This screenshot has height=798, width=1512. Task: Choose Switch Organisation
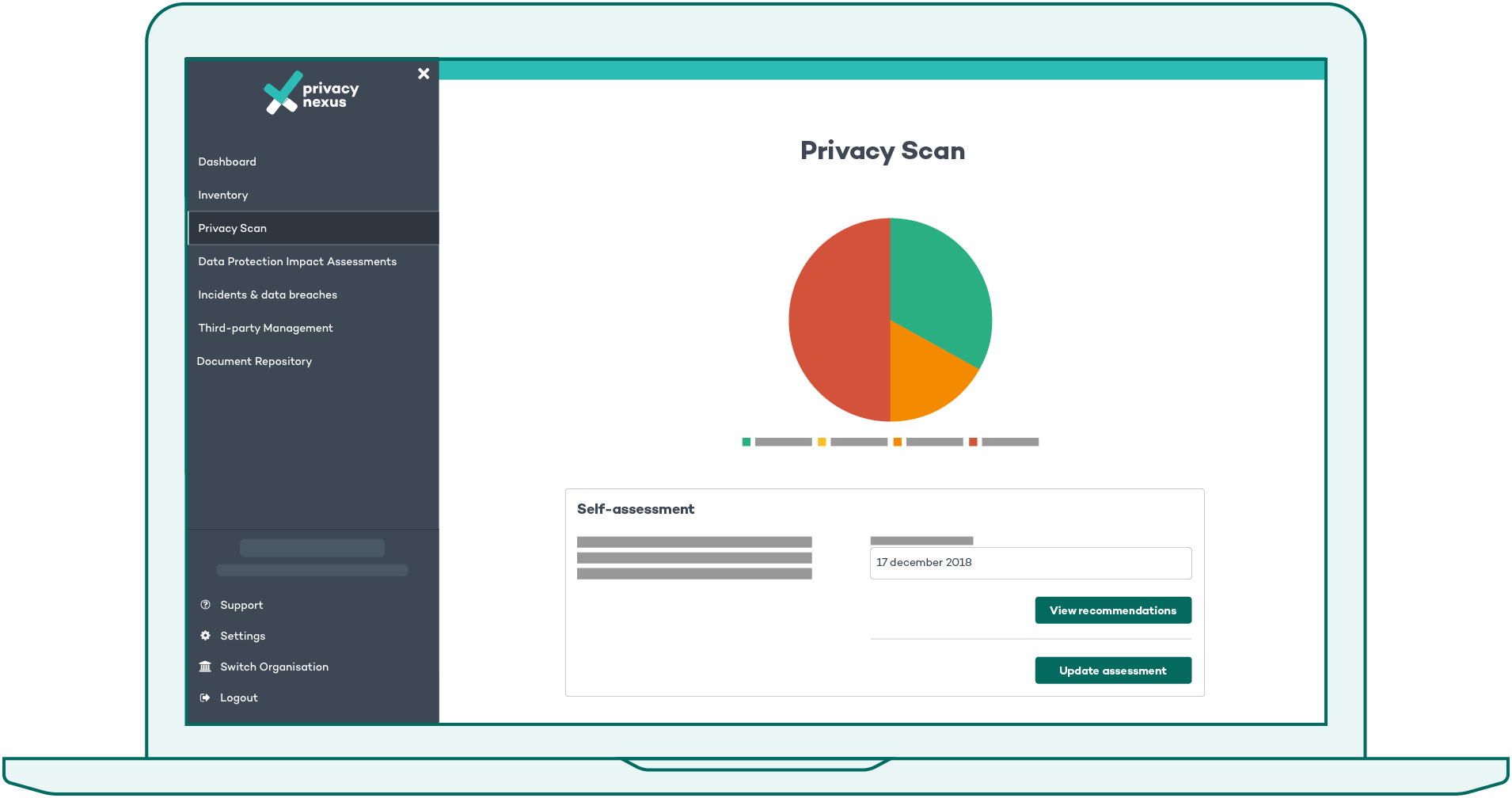[274, 667]
